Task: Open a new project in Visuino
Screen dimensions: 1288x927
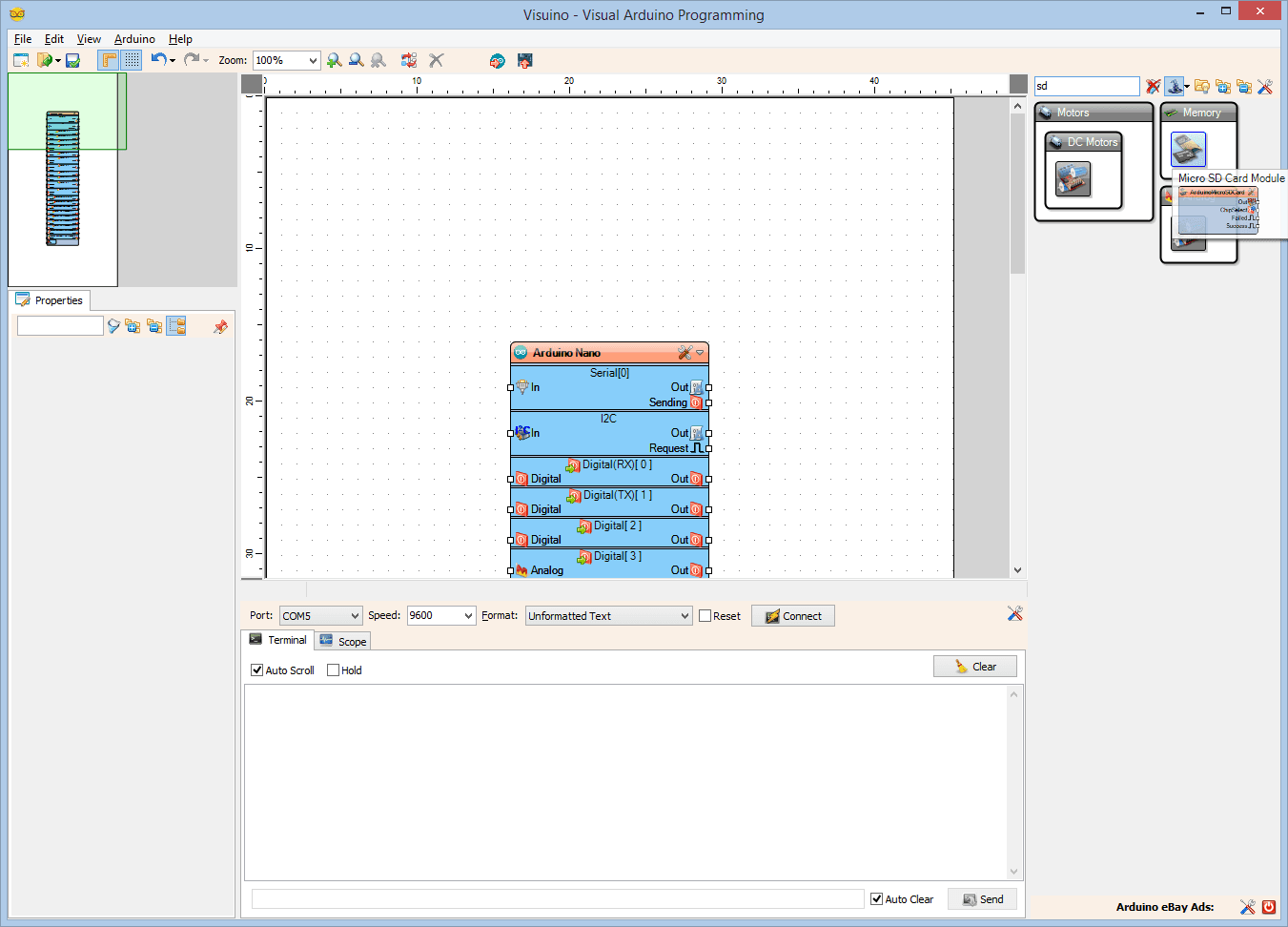Action: 21,60
